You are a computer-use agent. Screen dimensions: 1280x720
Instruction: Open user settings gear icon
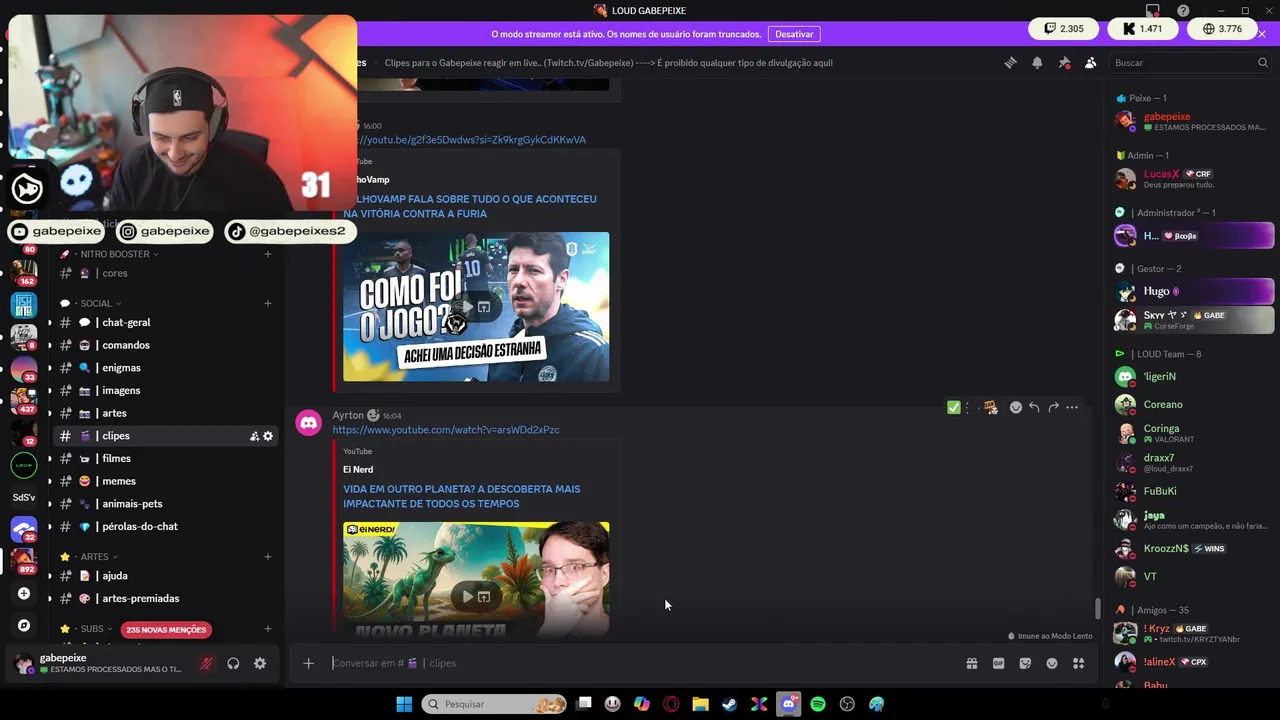coord(260,663)
